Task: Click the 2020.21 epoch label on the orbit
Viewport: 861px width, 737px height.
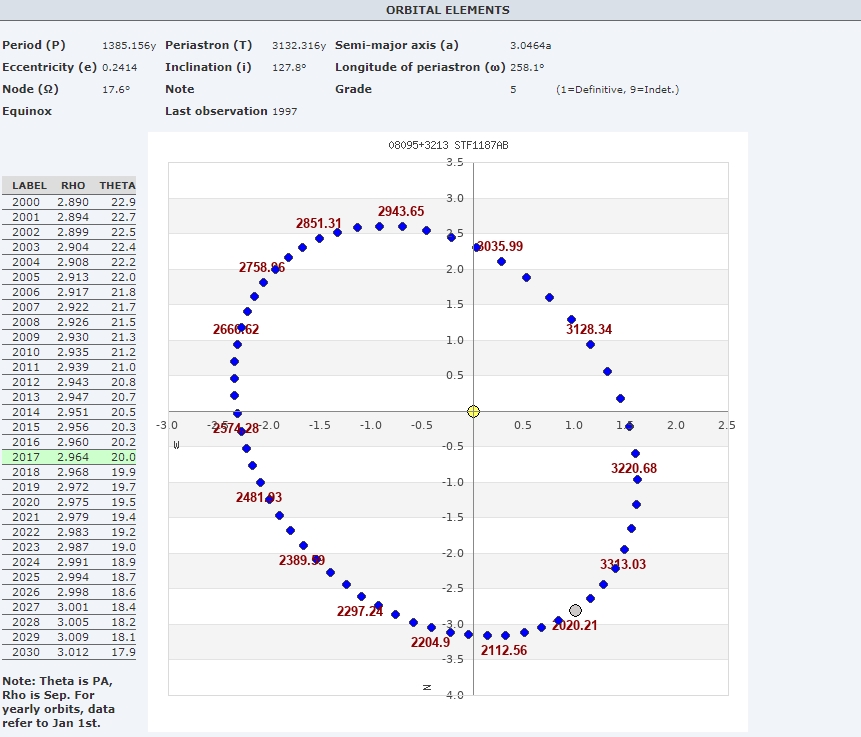Action: pyautogui.click(x=574, y=625)
